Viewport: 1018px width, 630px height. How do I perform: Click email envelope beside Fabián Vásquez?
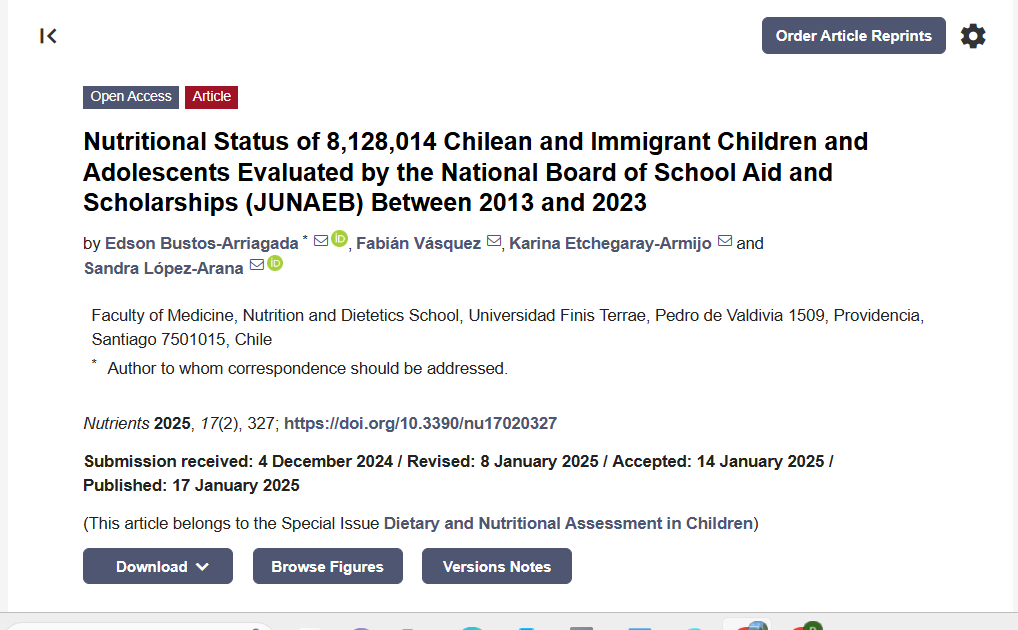click(x=494, y=243)
